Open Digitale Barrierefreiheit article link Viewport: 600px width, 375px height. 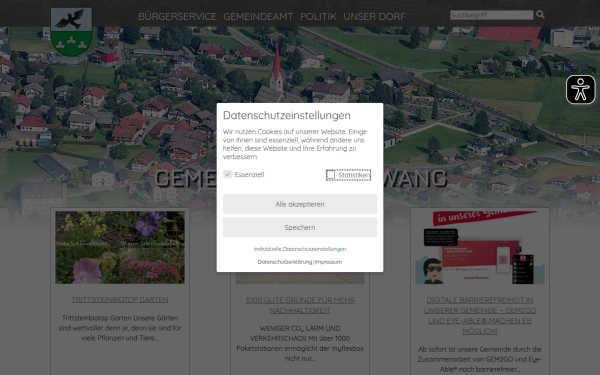click(480, 316)
